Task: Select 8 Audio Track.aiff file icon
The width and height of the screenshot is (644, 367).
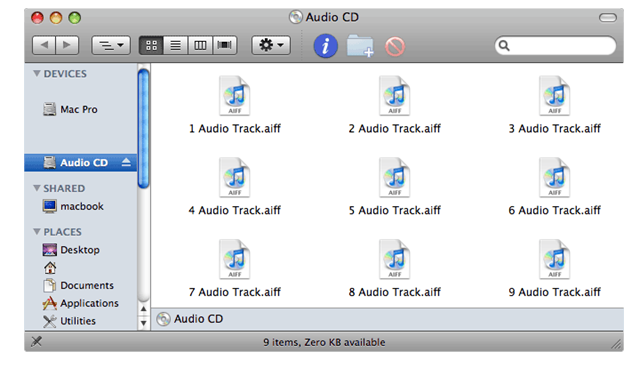Action: pos(394,259)
